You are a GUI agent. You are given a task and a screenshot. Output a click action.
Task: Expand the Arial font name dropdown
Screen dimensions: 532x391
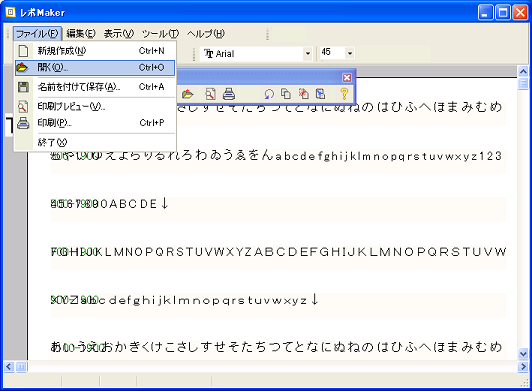click(308, 54)
